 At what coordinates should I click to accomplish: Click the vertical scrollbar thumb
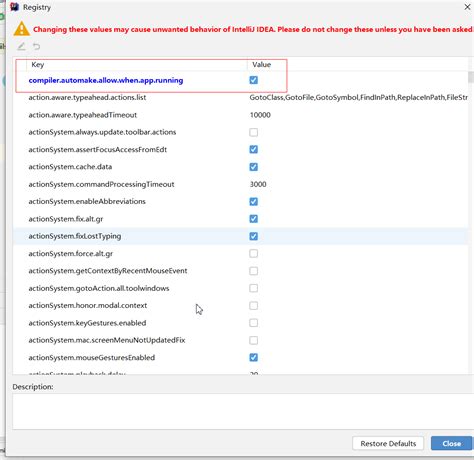click(471, 77)
